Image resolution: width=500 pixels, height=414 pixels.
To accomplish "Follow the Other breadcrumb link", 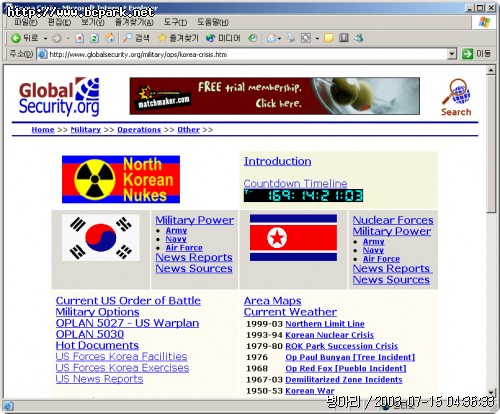I will pyautogui.click(x=188, y=130).
